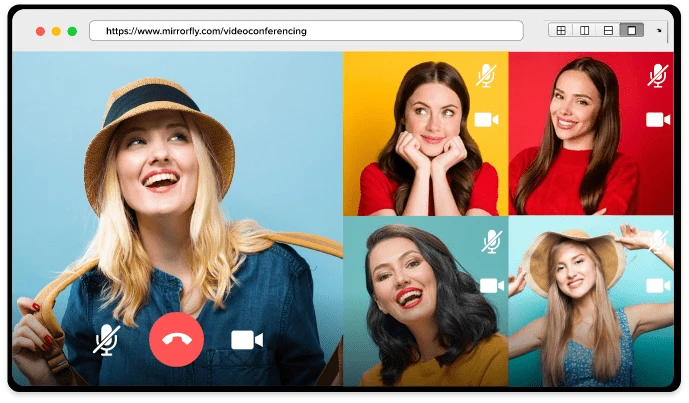
Task: End the call with red hang-up button
Action: point(176,339)
